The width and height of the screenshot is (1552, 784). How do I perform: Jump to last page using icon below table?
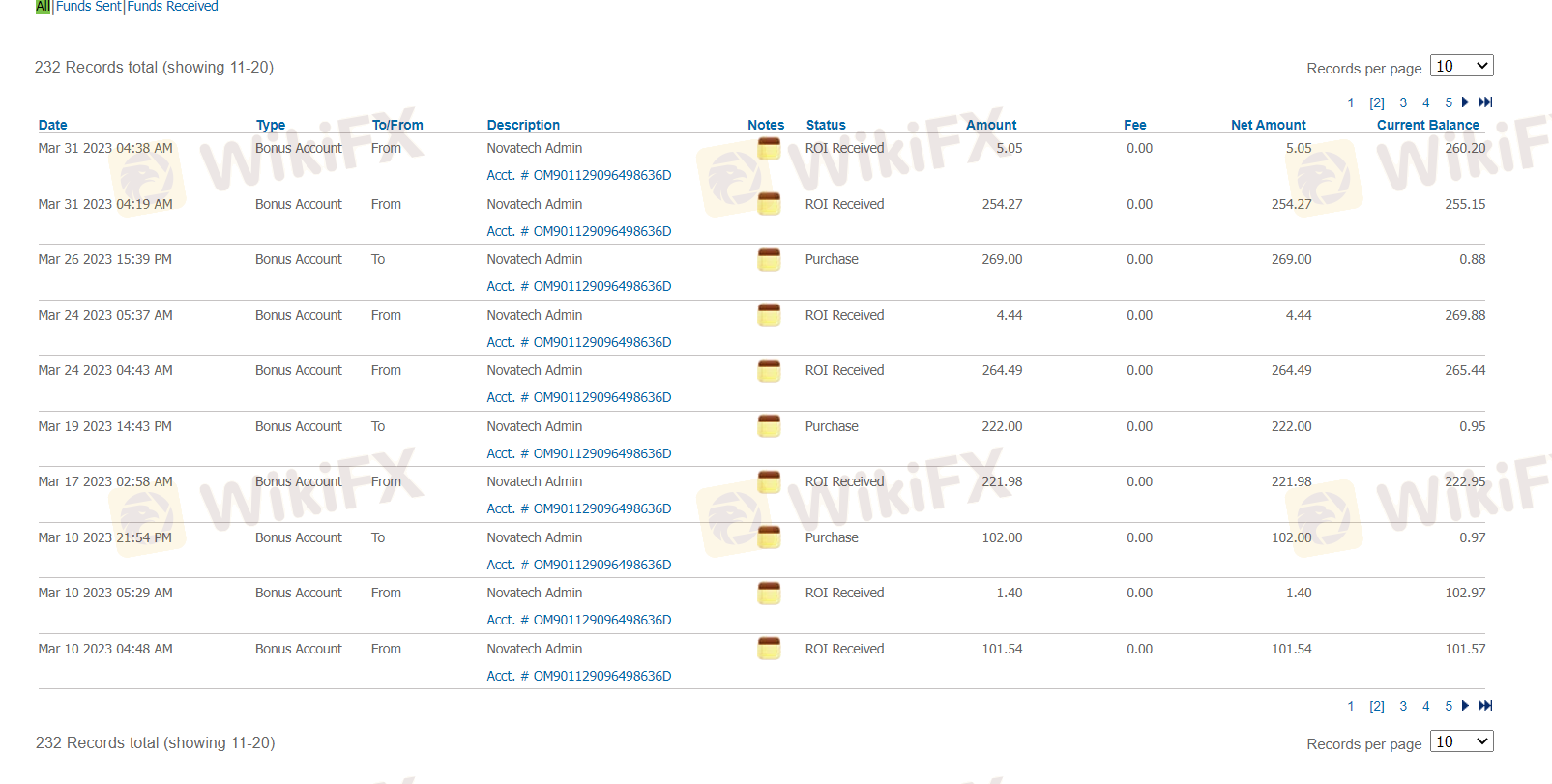click(x=1485, y=706)
